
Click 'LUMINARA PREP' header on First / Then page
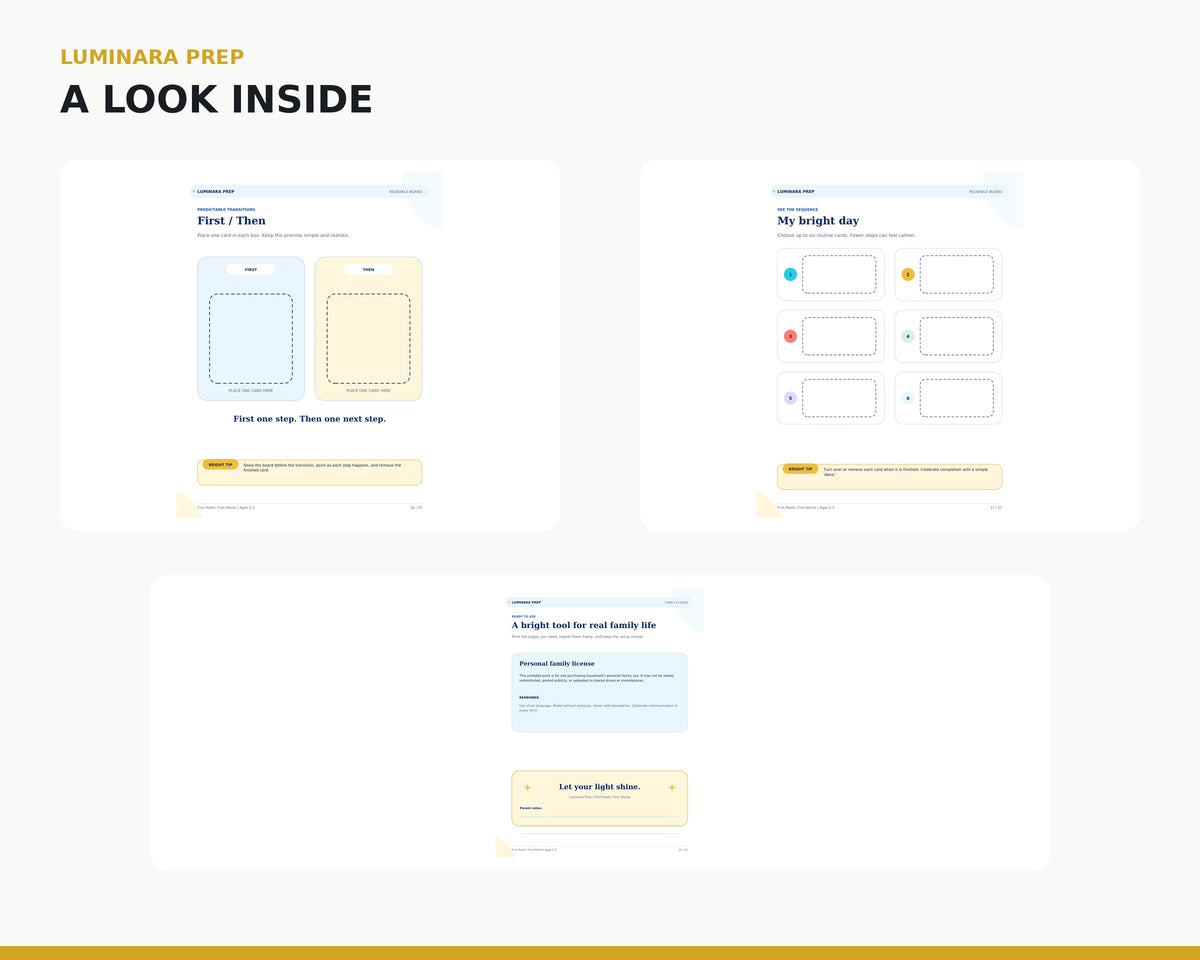coord(216,191)
